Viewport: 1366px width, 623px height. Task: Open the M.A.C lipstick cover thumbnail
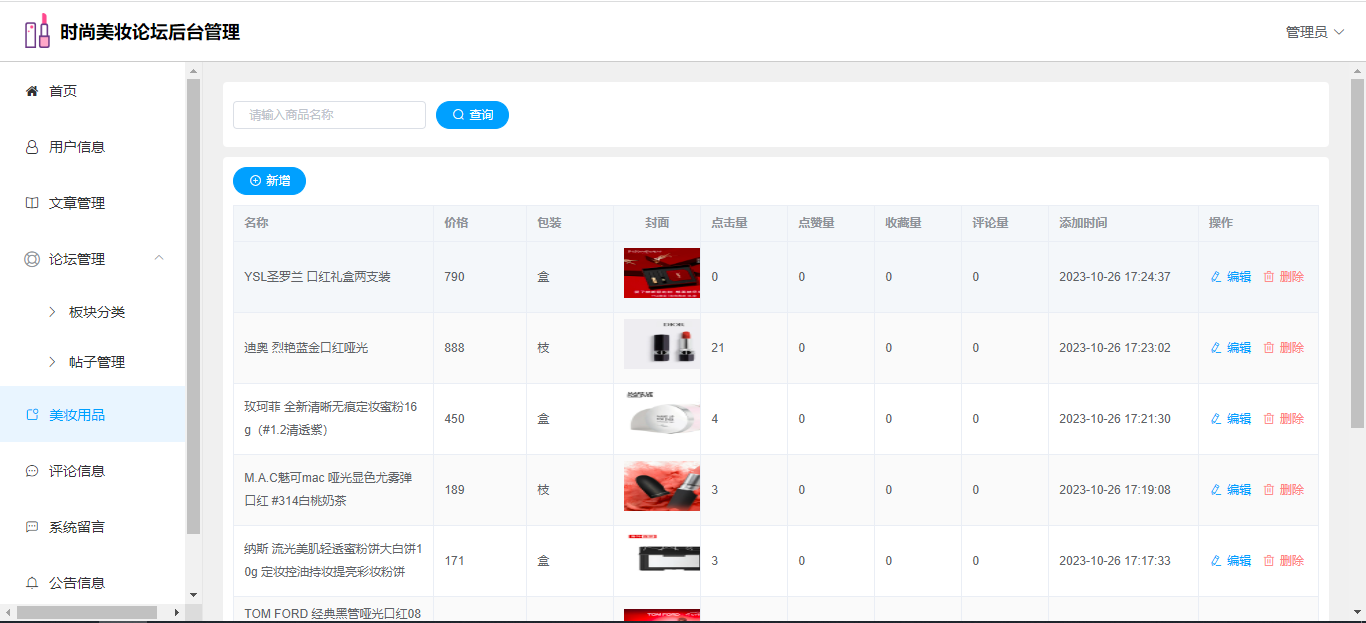click(x=661, y=487)
